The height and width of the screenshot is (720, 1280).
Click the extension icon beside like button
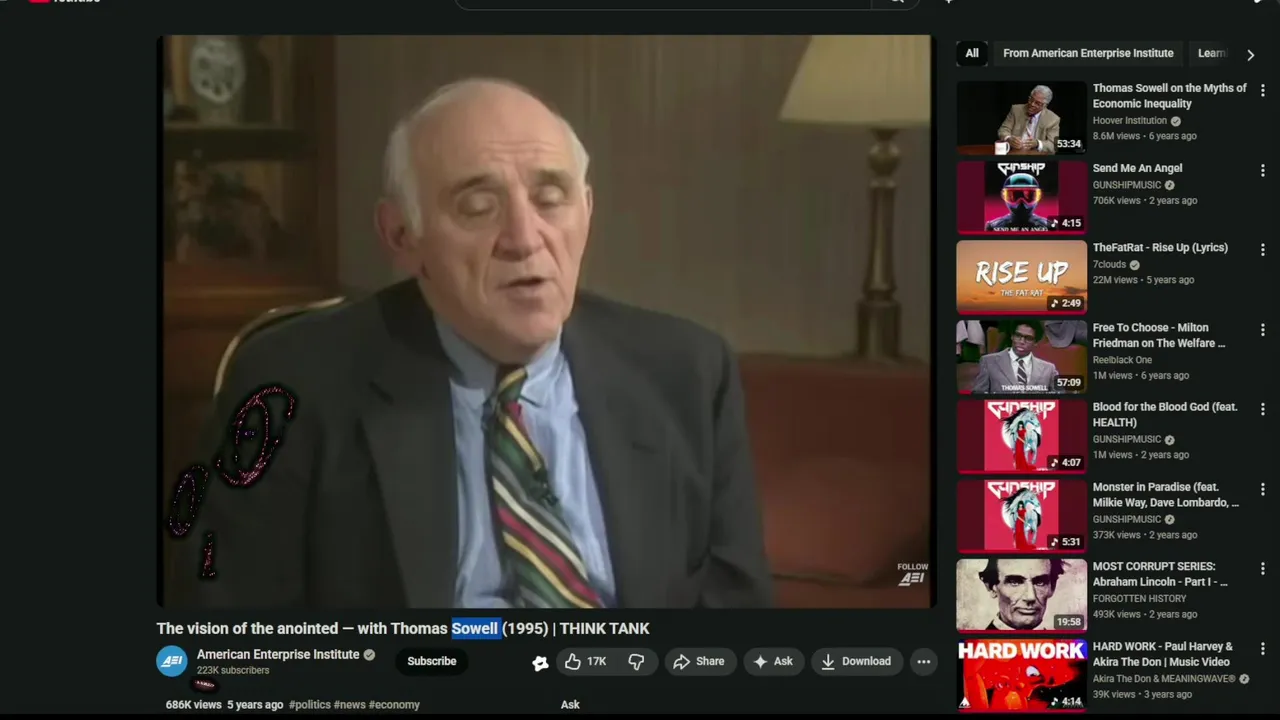[540, 662]
